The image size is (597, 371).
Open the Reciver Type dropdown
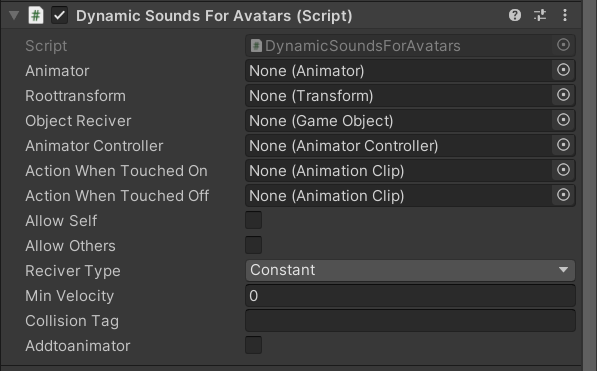click(x=410, y=270)
